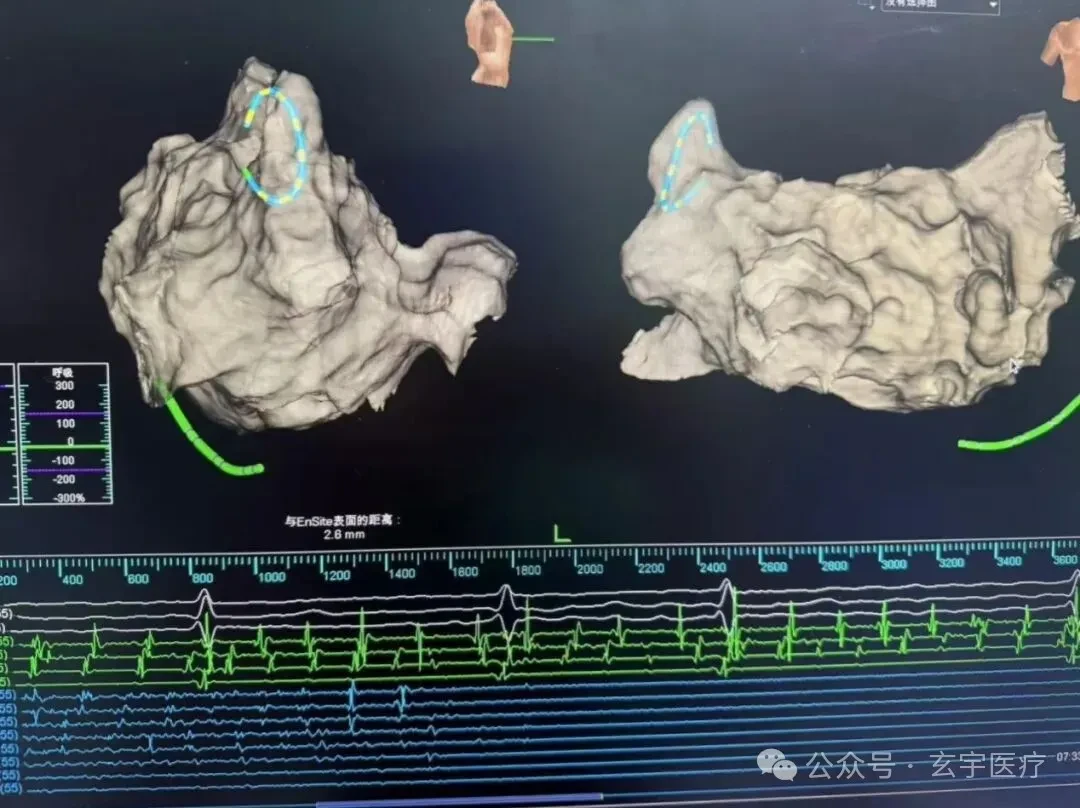Image resolution: width=1080 pixels, height=808 pixels.
Task: Click the torso orientation icon at right edge
Action: pyautogui.click(x=1061, y=61)
